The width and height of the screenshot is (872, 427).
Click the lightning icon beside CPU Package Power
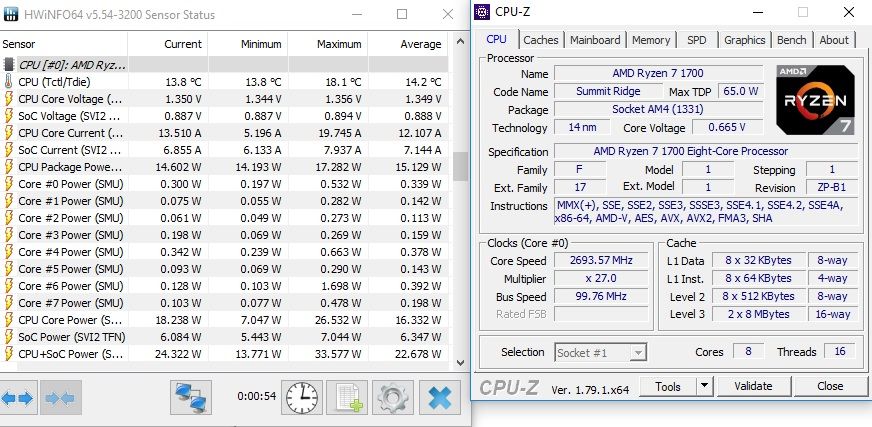tap(8, 167)
